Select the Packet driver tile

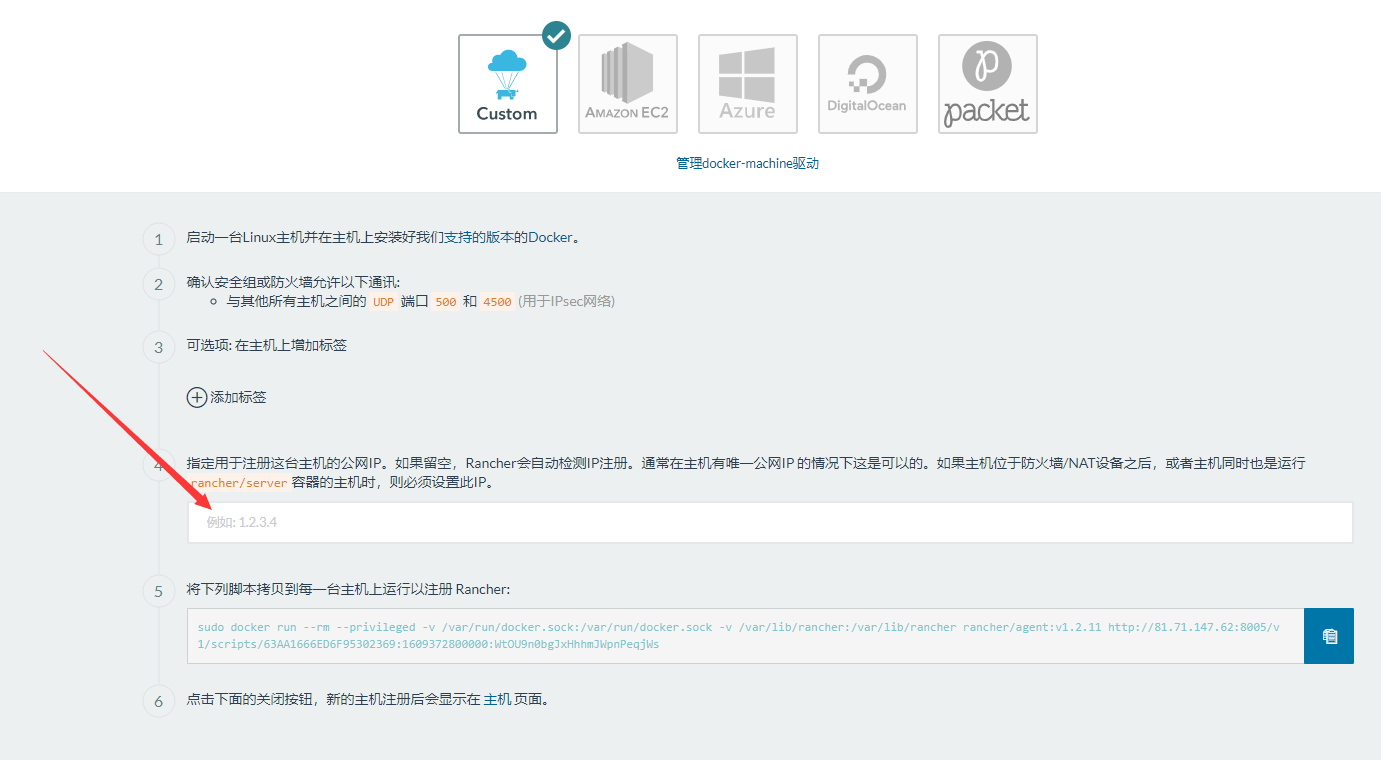click(x=988, y=84)
